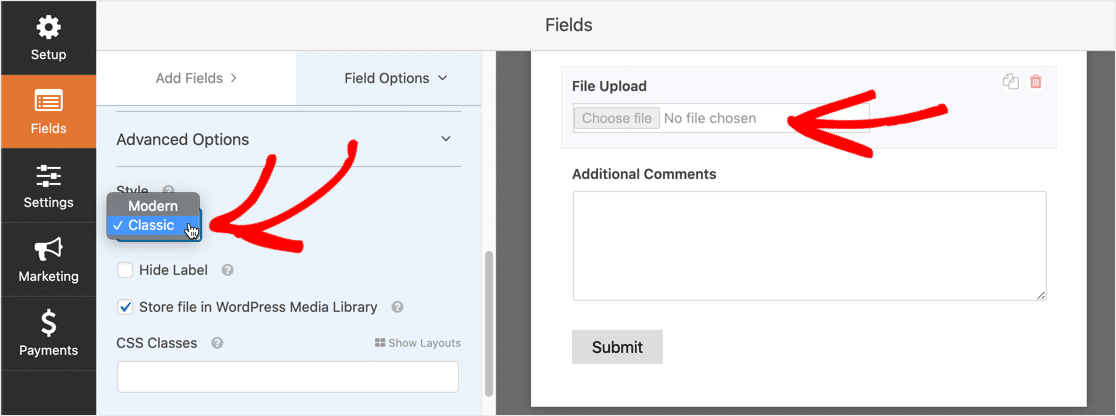Uncheck Store file in WordPress Media Library
1116x416 pixels.
click(125, 307)
